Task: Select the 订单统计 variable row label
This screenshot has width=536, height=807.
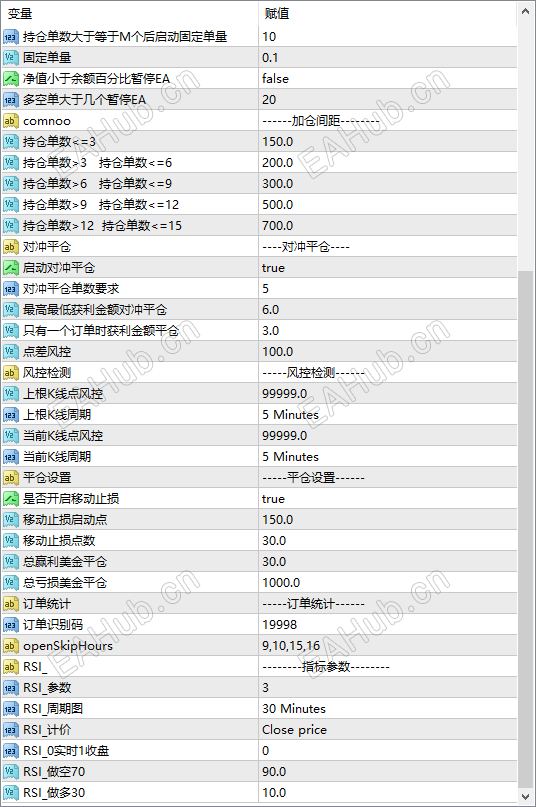Action: pyautogui.click(x=47, y=604)
